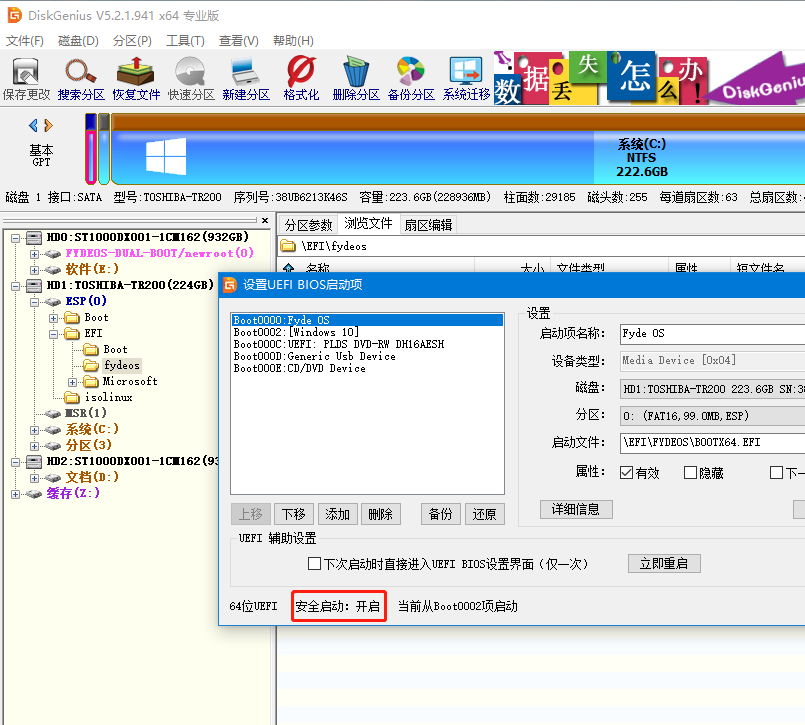
Task: Go to next disk with right arrow
Action: pos(48,125)
